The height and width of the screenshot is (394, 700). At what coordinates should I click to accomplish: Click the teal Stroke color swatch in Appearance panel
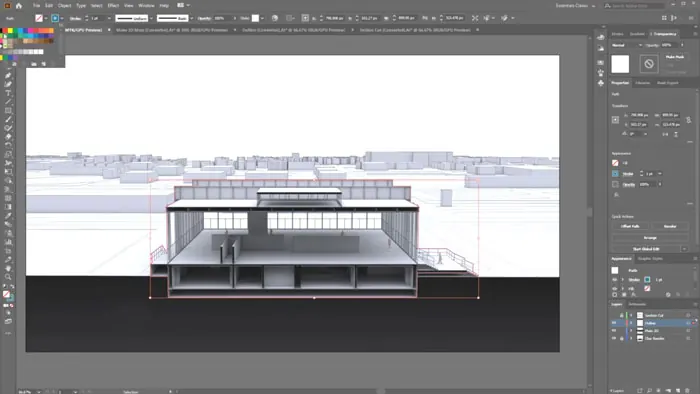click(647, 280)
